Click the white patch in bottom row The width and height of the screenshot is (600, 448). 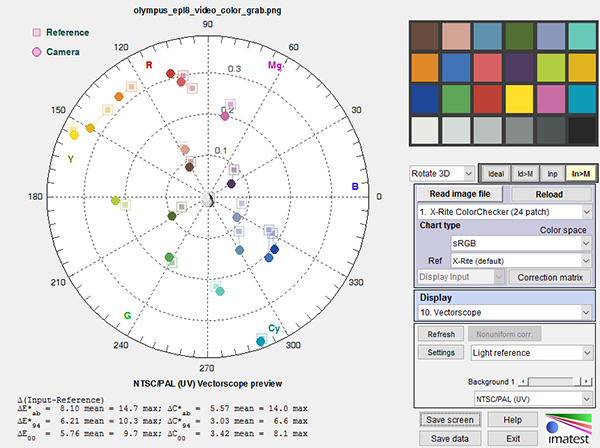coord(424,130)
